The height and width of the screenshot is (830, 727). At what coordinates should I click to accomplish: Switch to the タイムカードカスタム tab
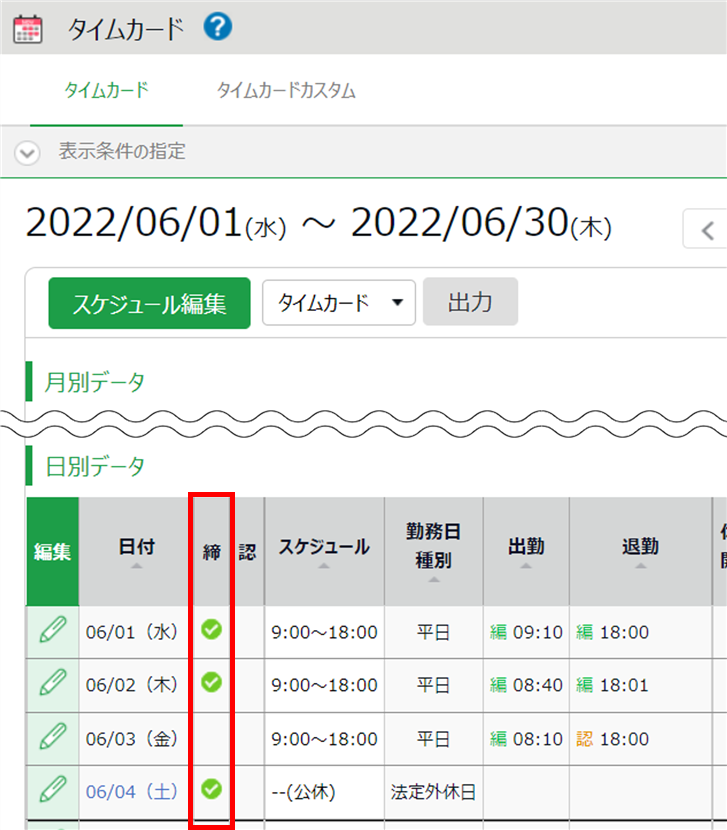286,91
